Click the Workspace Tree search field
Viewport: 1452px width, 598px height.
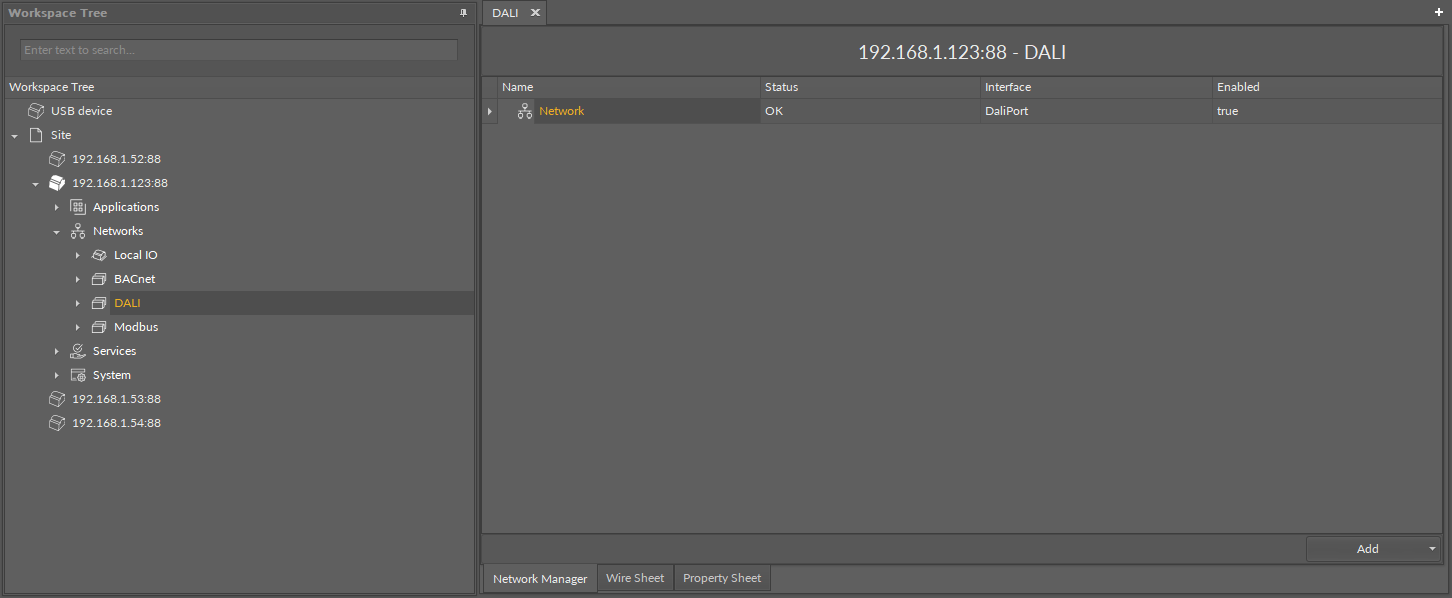(239, 50)
